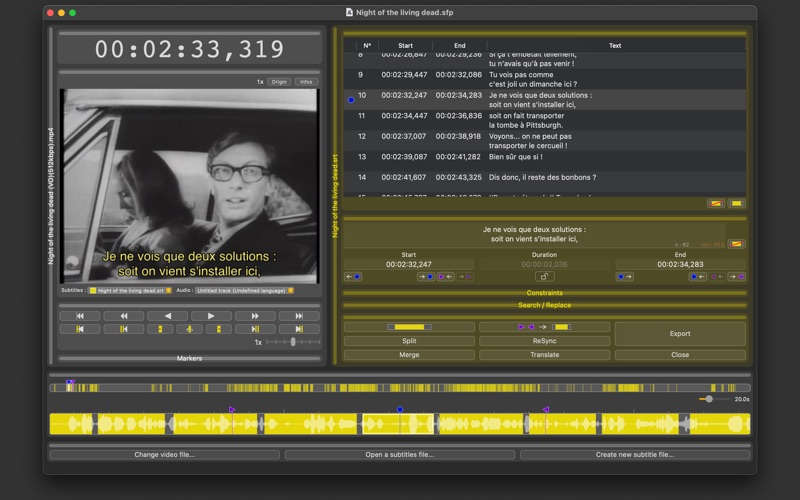Image resolution: width=800 pixels, height=500 pixels.
Task: Click the Start time field 00:02:32,247
Action: point(409,264)
